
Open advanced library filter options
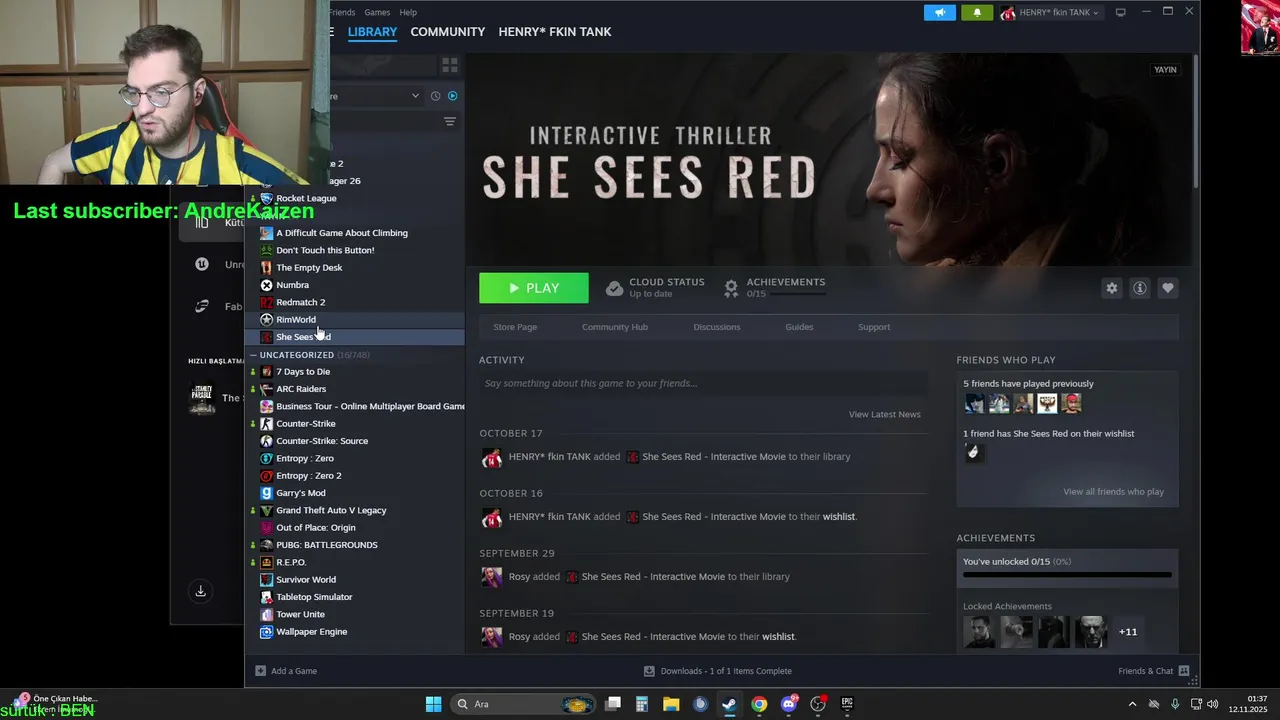coord(450,121)
